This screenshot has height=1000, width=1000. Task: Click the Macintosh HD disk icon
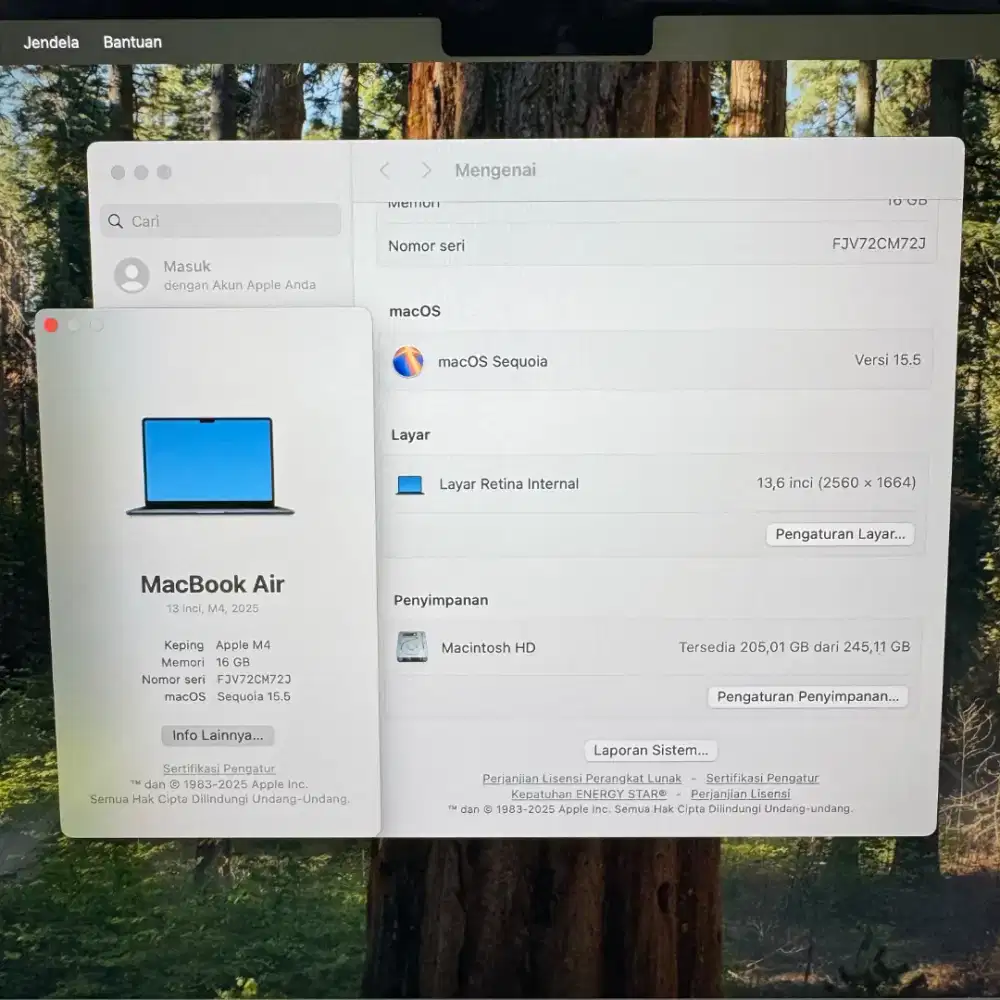point(412,647)
